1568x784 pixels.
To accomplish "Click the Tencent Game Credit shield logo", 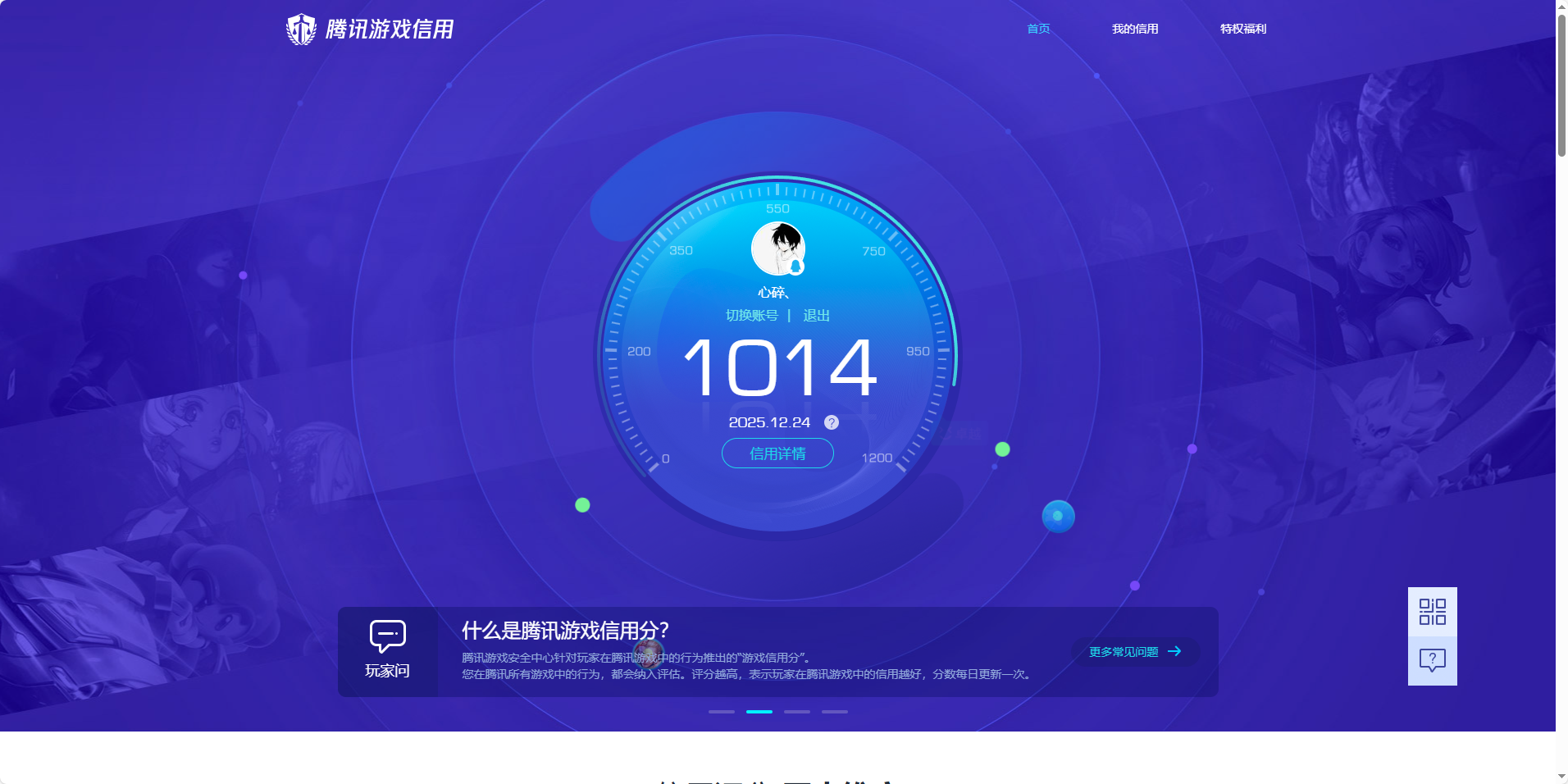I will click(301, 30).
